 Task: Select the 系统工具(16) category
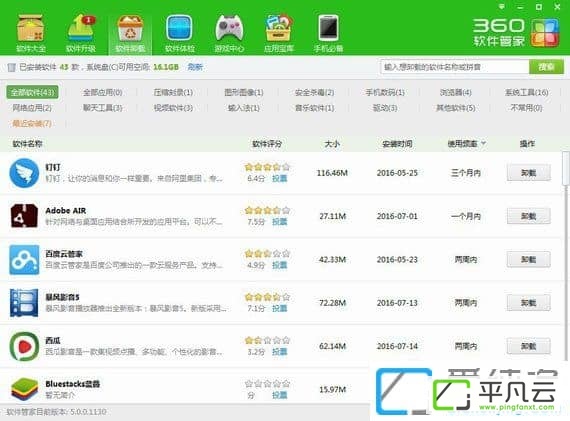526,92
